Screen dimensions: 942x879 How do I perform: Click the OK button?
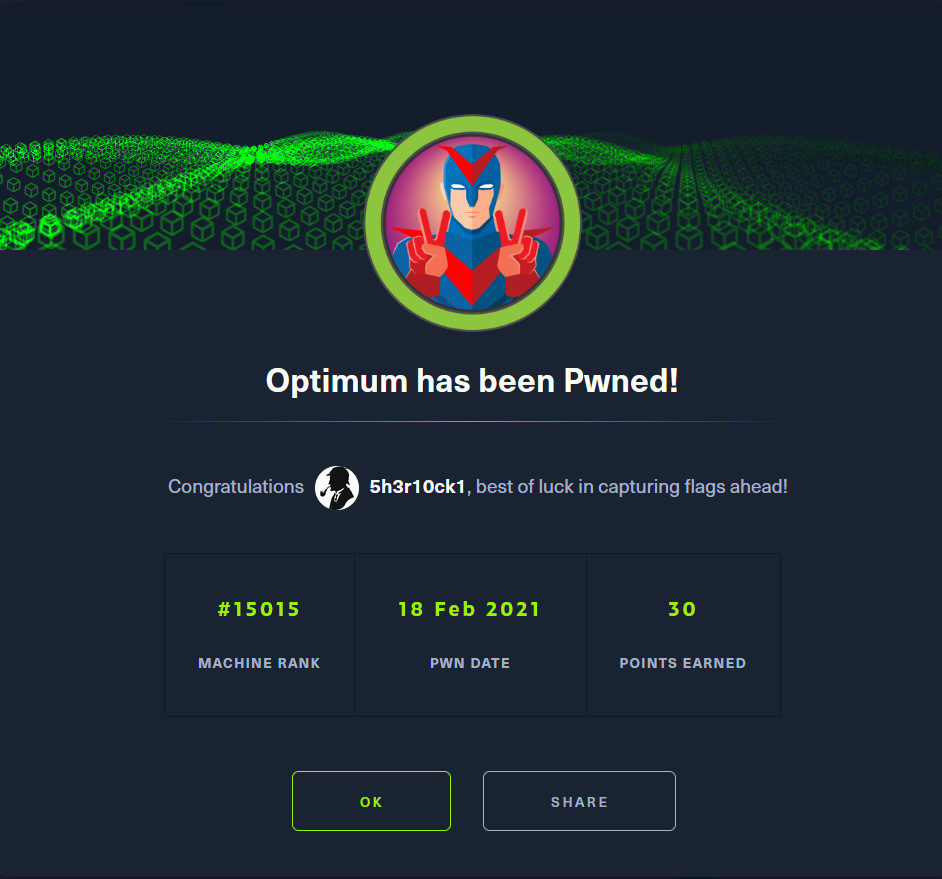[371, 801]
